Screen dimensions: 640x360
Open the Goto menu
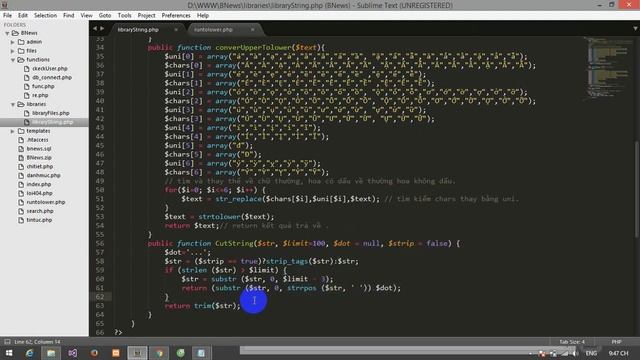105,16
